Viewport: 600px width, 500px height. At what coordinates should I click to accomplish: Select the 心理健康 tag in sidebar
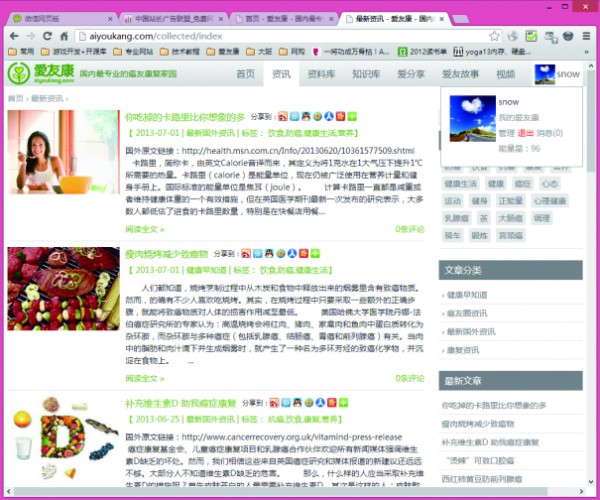[564, 200]
